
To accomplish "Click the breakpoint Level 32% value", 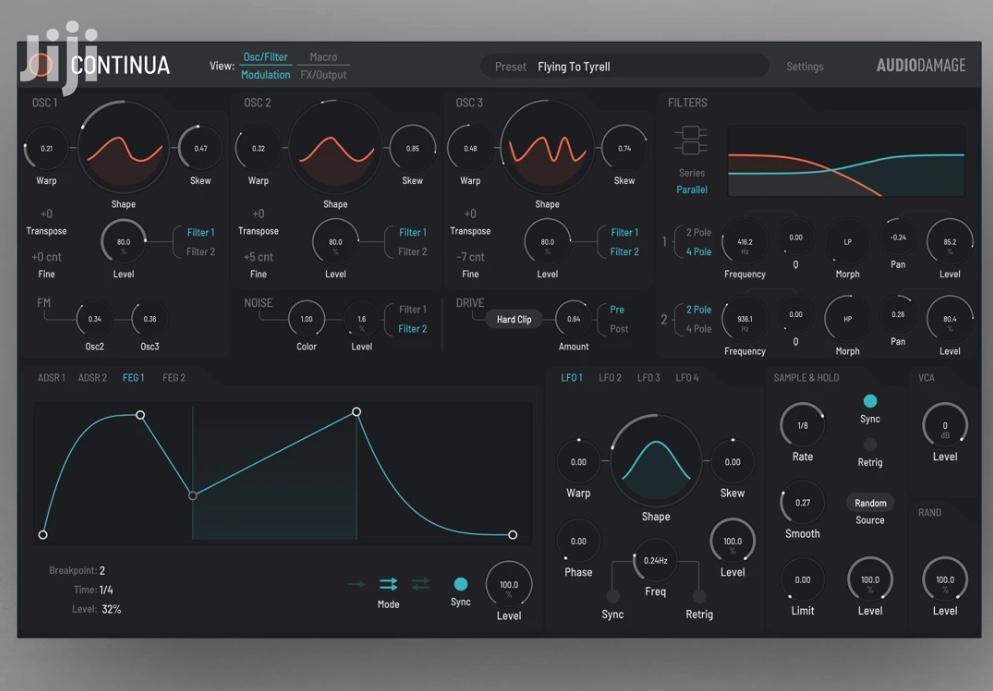I will point(111,609).
